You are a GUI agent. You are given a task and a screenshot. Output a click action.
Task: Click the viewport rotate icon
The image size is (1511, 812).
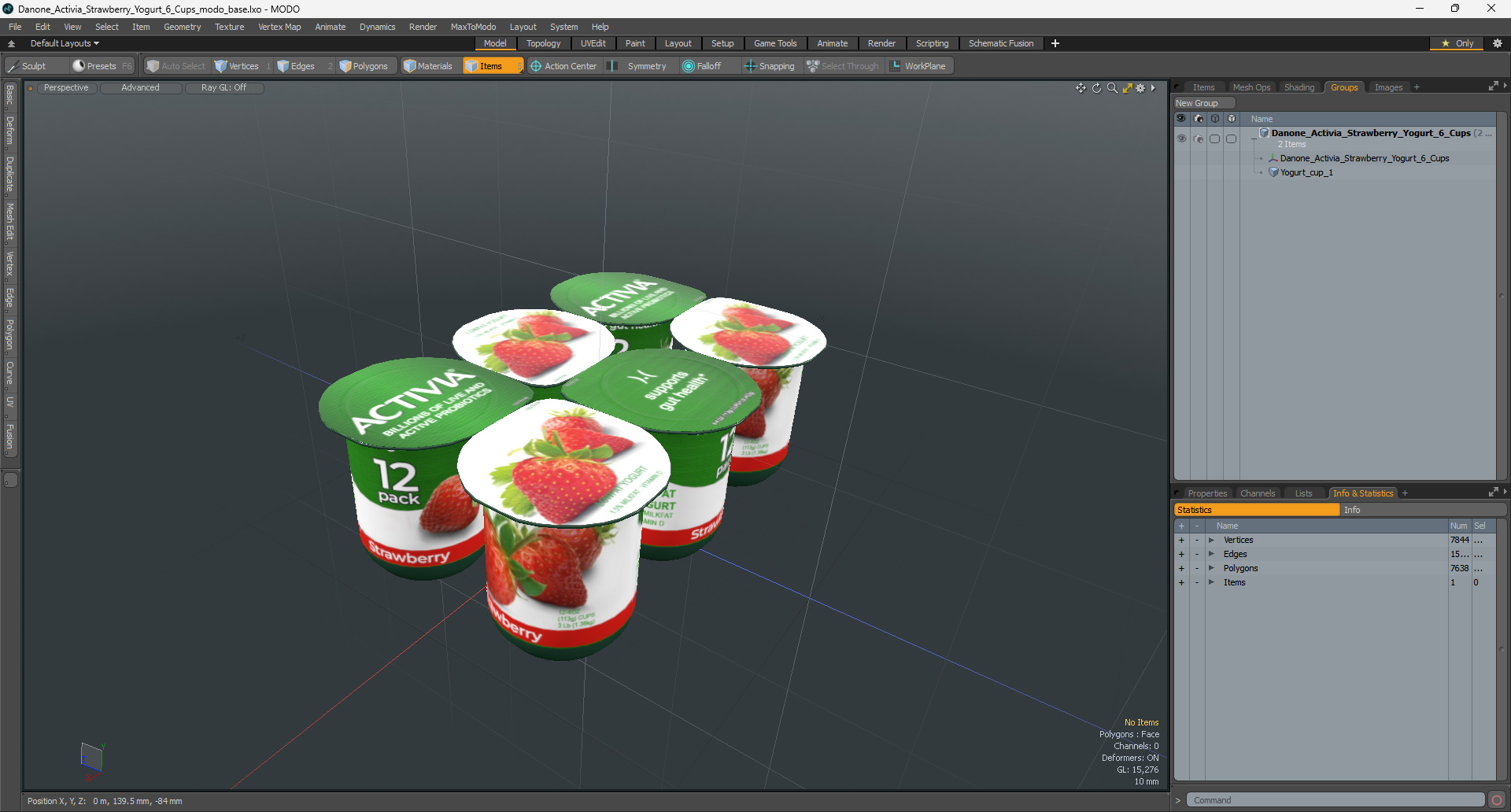coord(1096,88)
